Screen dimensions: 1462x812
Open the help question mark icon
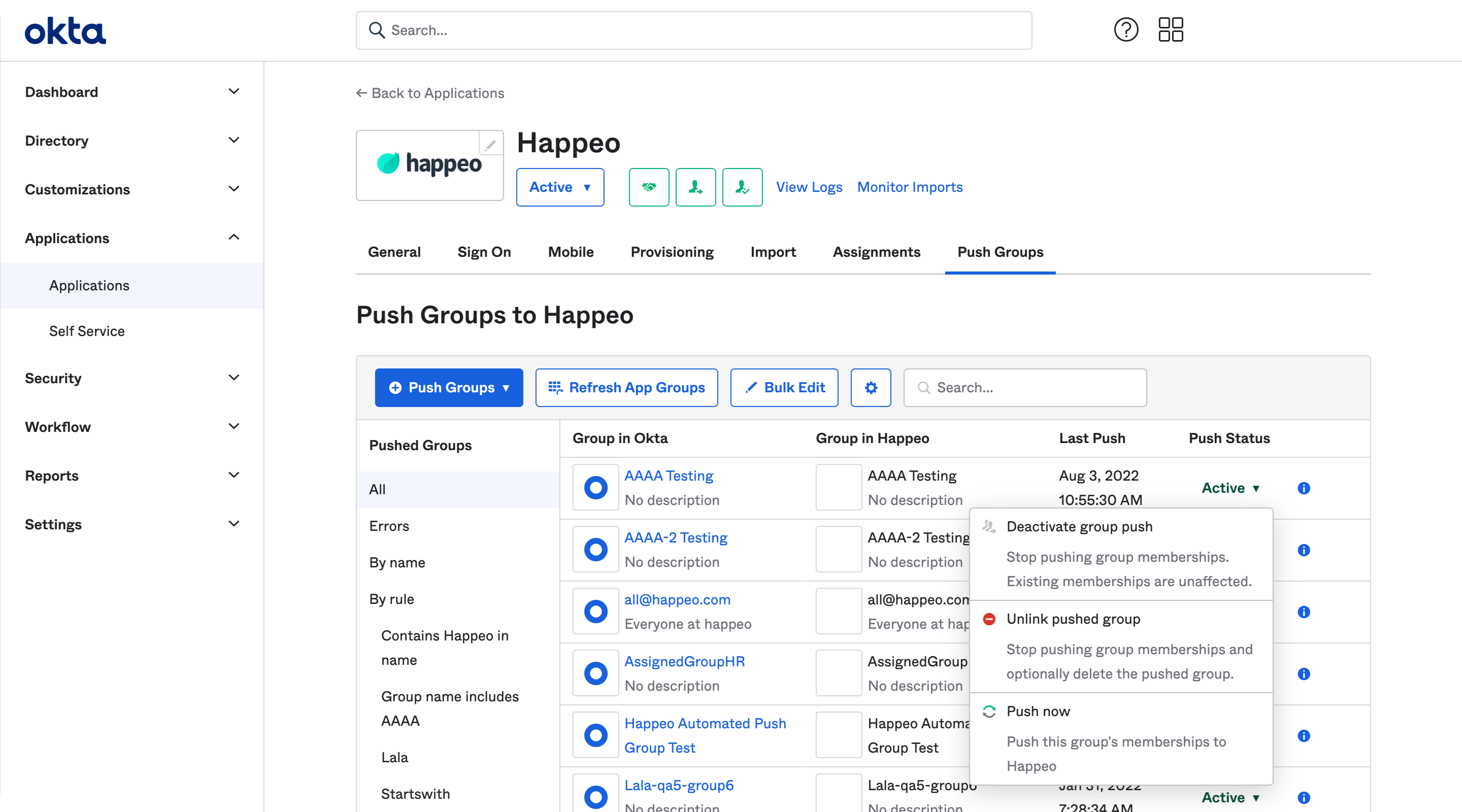[x=1125, y=29]
